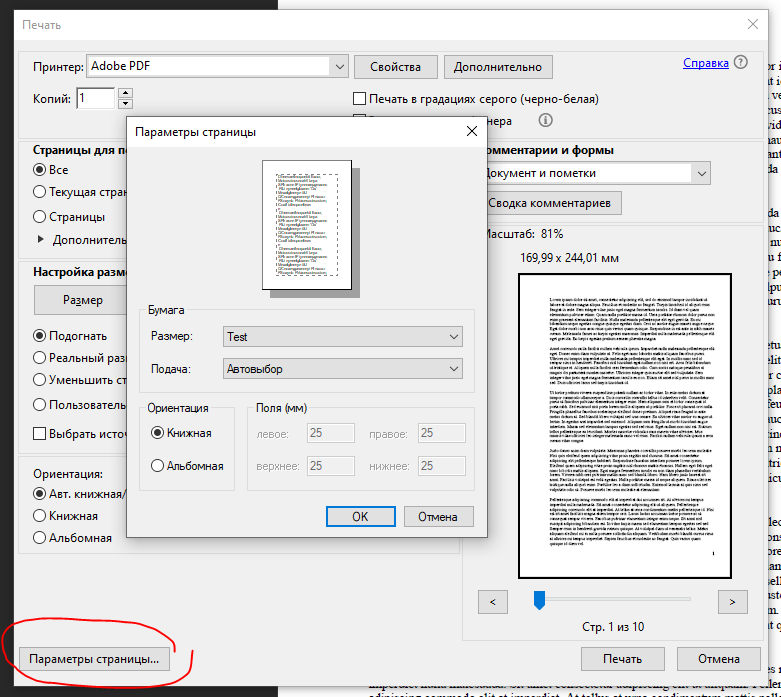Viewport: 781px width, 697px height.
Task: Close the Параметры страницы dialog
Action: [x=471, y=132]
